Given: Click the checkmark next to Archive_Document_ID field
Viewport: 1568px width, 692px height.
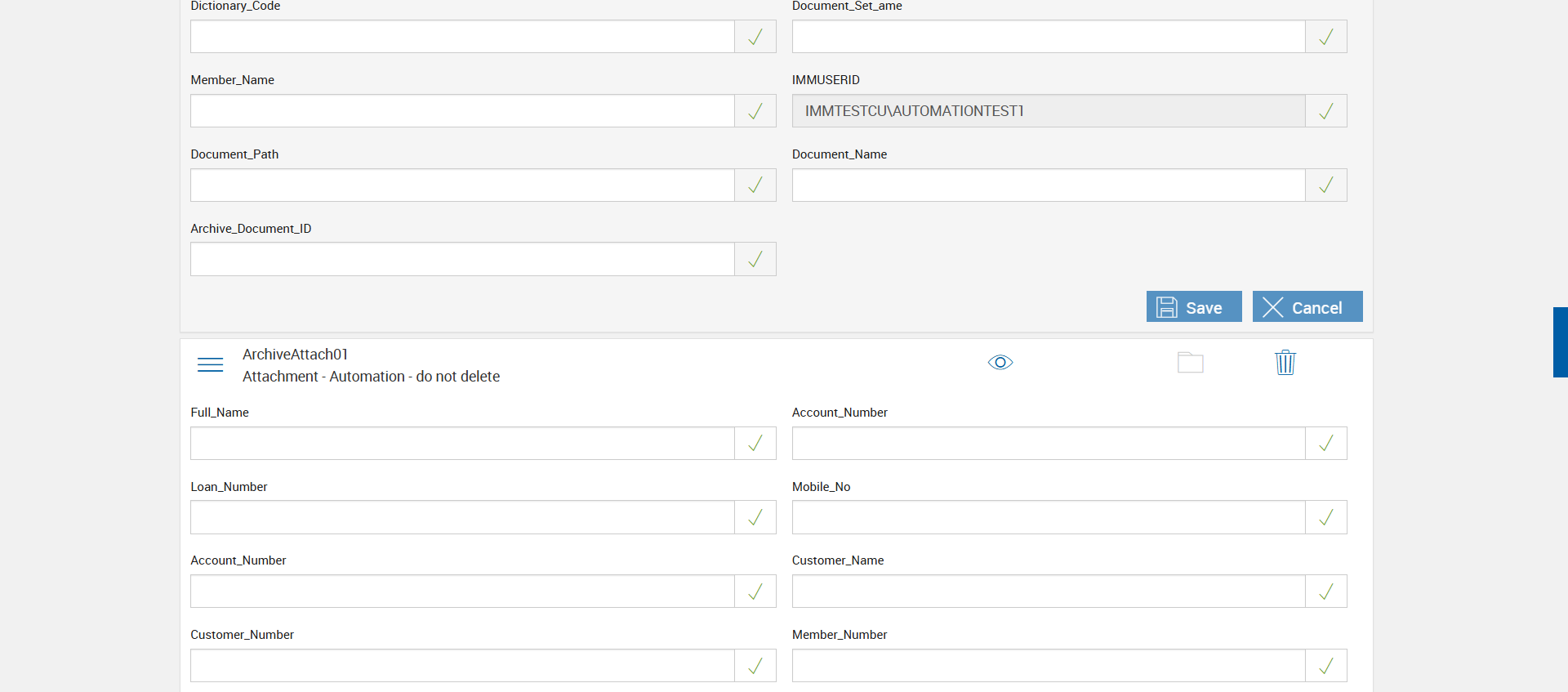Looking at the screenshot, I should [x=755, y=260].
